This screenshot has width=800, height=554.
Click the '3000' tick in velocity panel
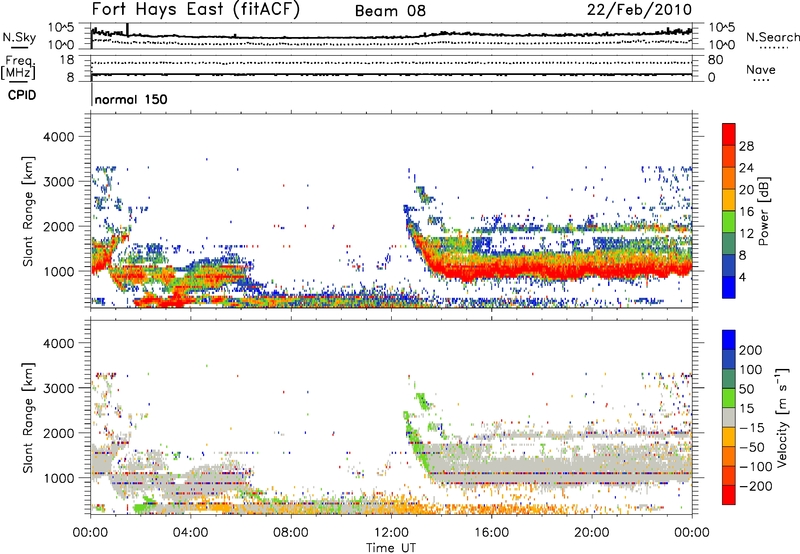58,388
